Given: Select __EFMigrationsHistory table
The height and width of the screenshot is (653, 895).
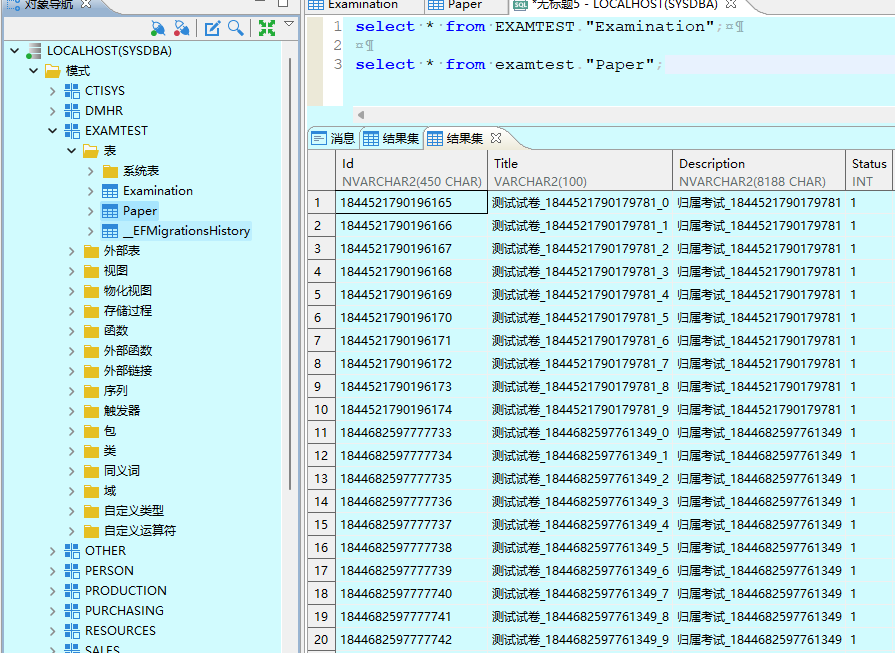Looking at the screenshot, I should click(186, 231).
